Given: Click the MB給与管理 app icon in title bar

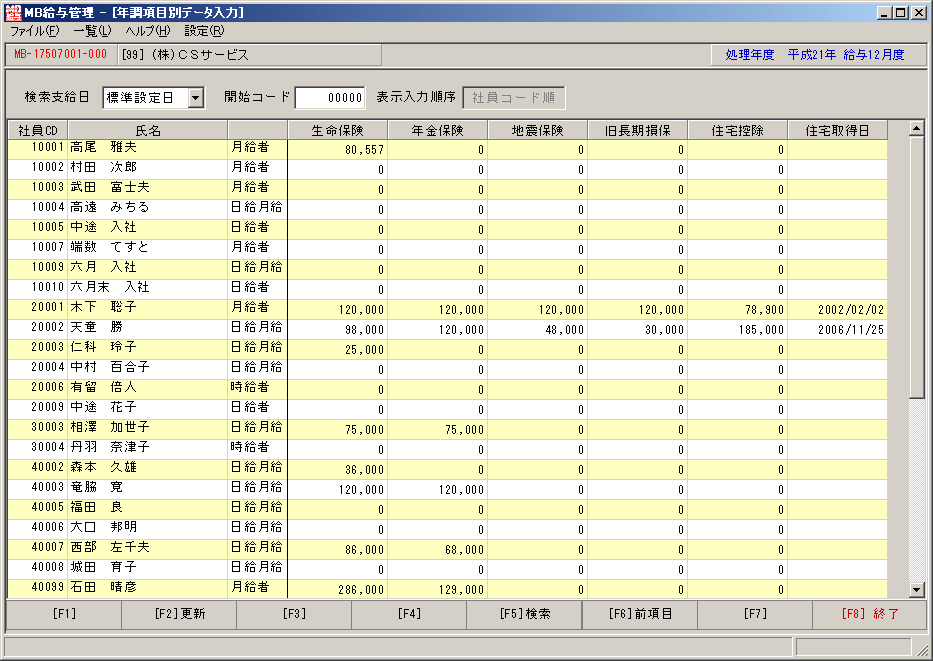Looking at the screenshot, I should (12, 12).
